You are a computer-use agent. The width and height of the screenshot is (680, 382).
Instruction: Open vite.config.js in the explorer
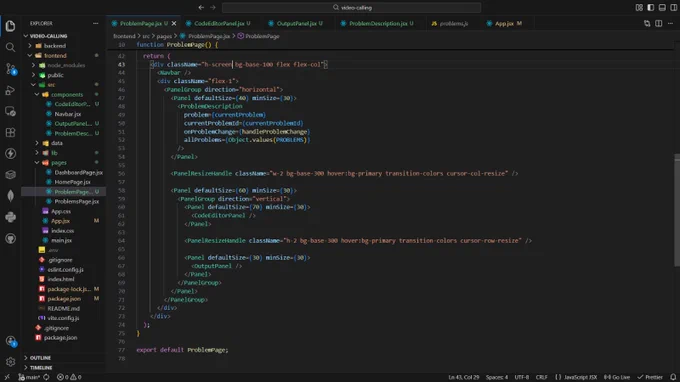[x=63, y=318]
